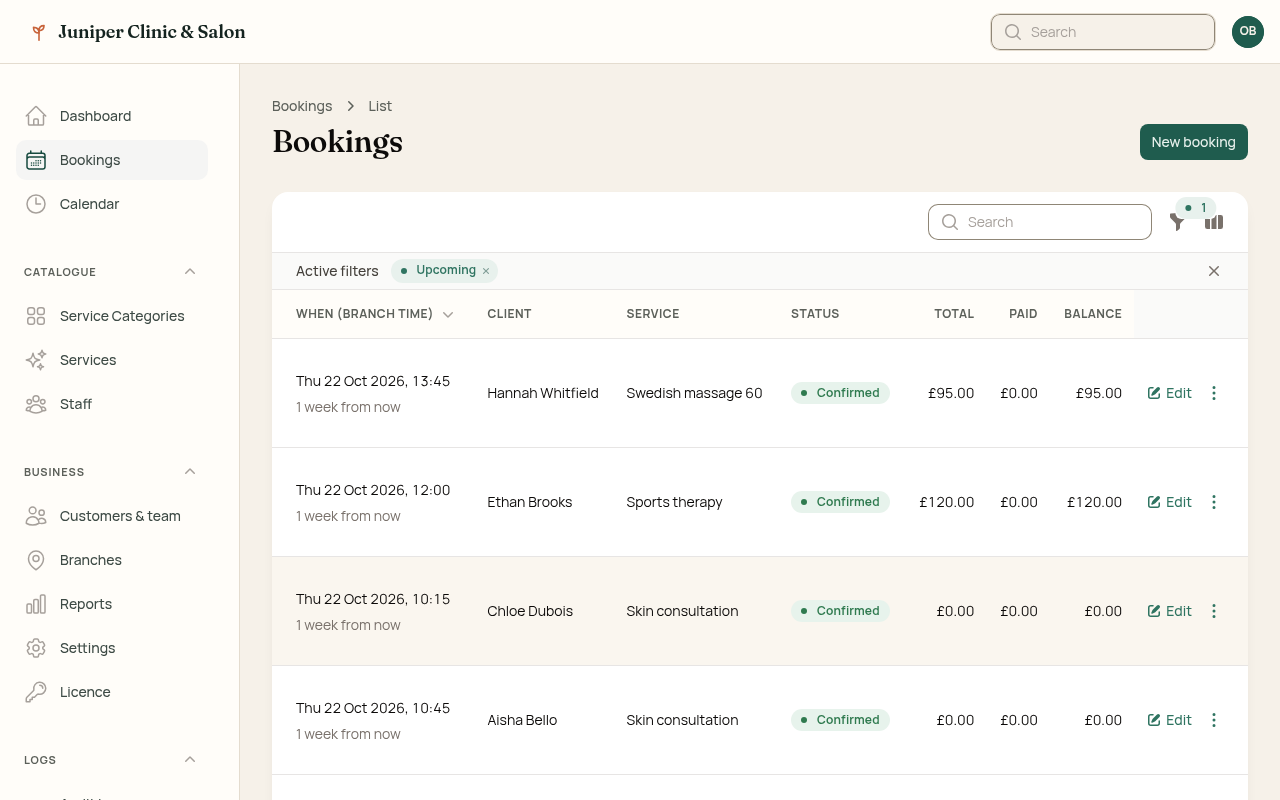Viewport: 1280px width, 800px height.
Task: Click the New booking button
Action: (1194, 142)
